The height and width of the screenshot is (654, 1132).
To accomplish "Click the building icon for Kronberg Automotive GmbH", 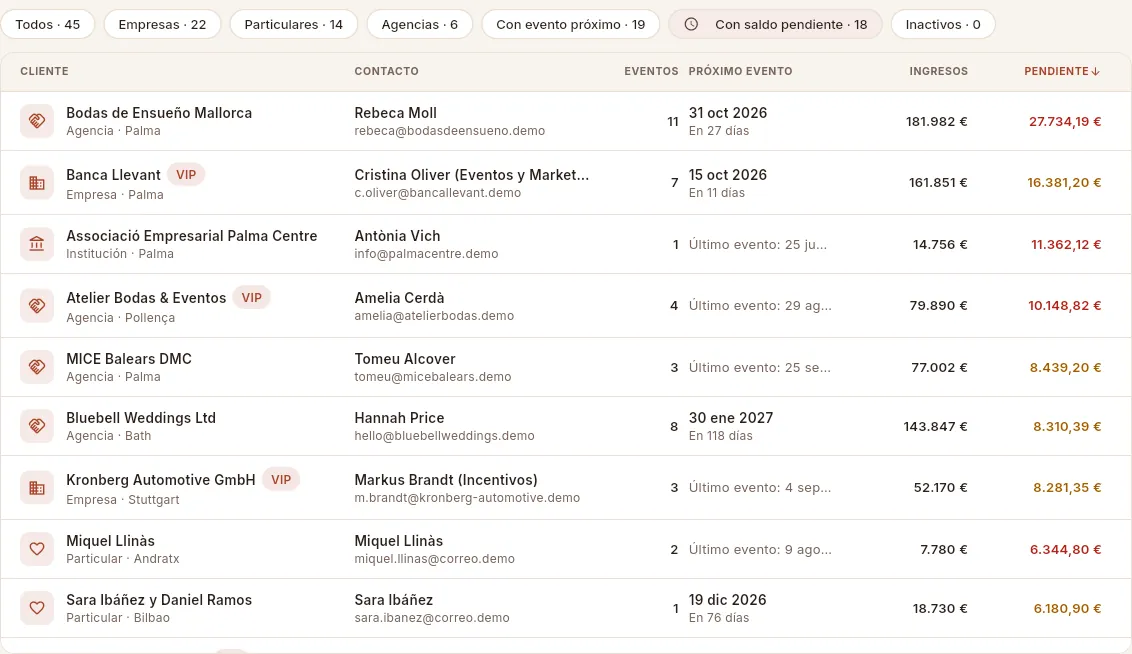I will (37, 488).
